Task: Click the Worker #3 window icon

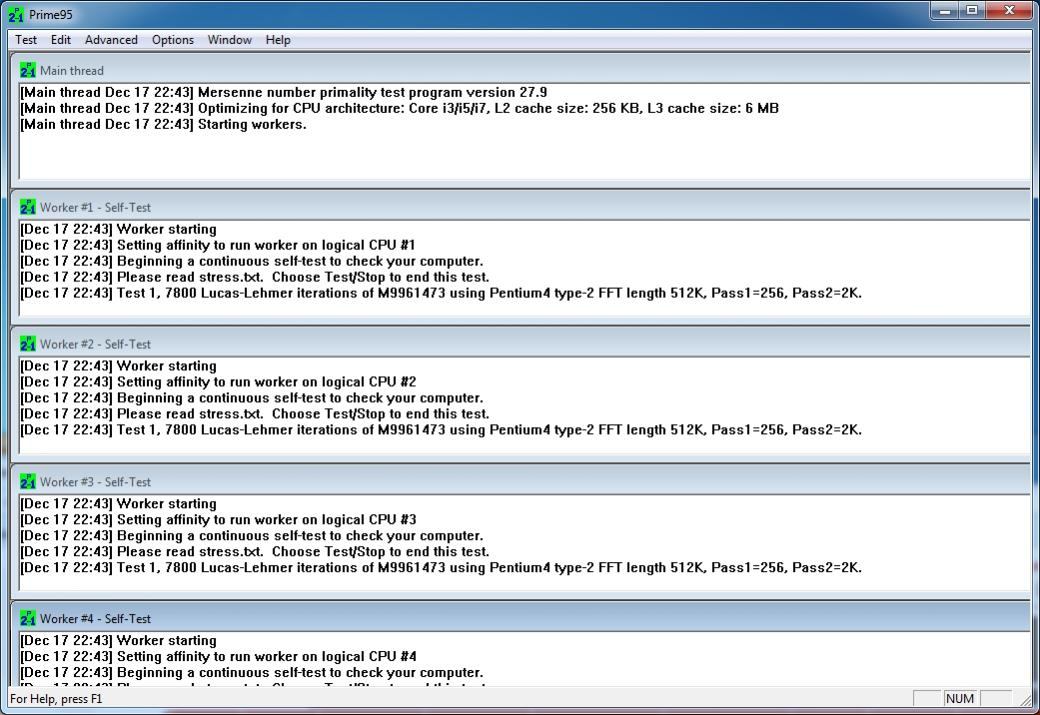Action: pos(28,482)
